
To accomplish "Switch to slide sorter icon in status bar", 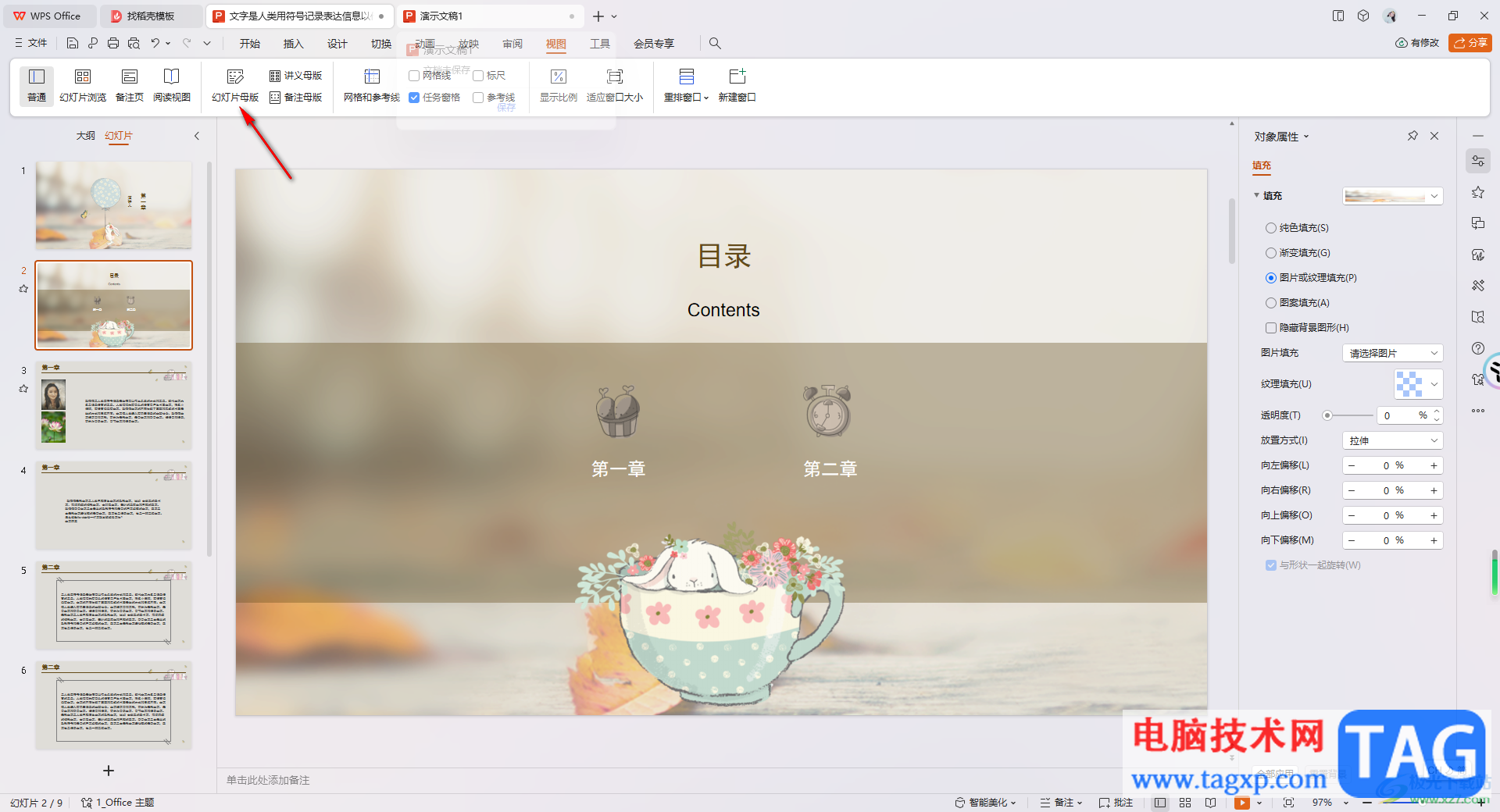I will point(1185,803).
